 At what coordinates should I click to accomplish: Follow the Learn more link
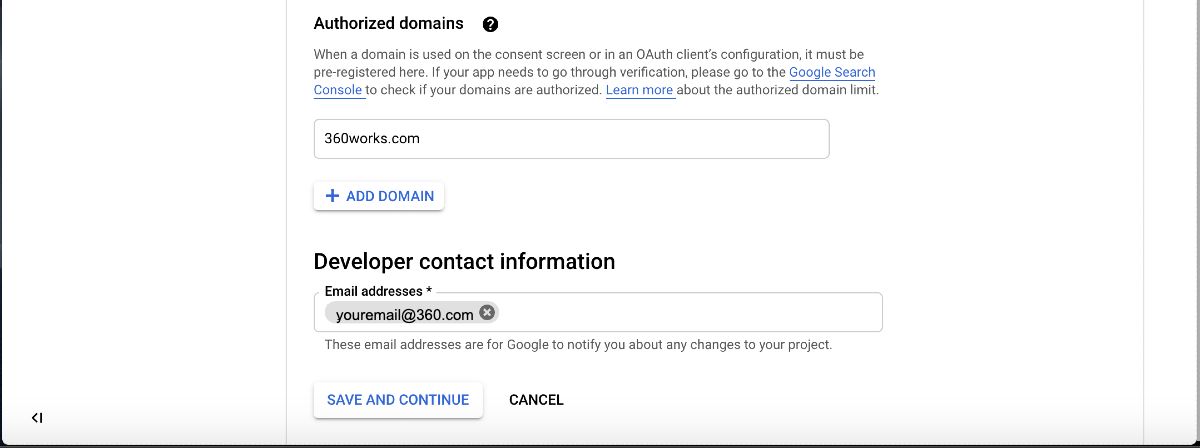(x=640, y=90)
